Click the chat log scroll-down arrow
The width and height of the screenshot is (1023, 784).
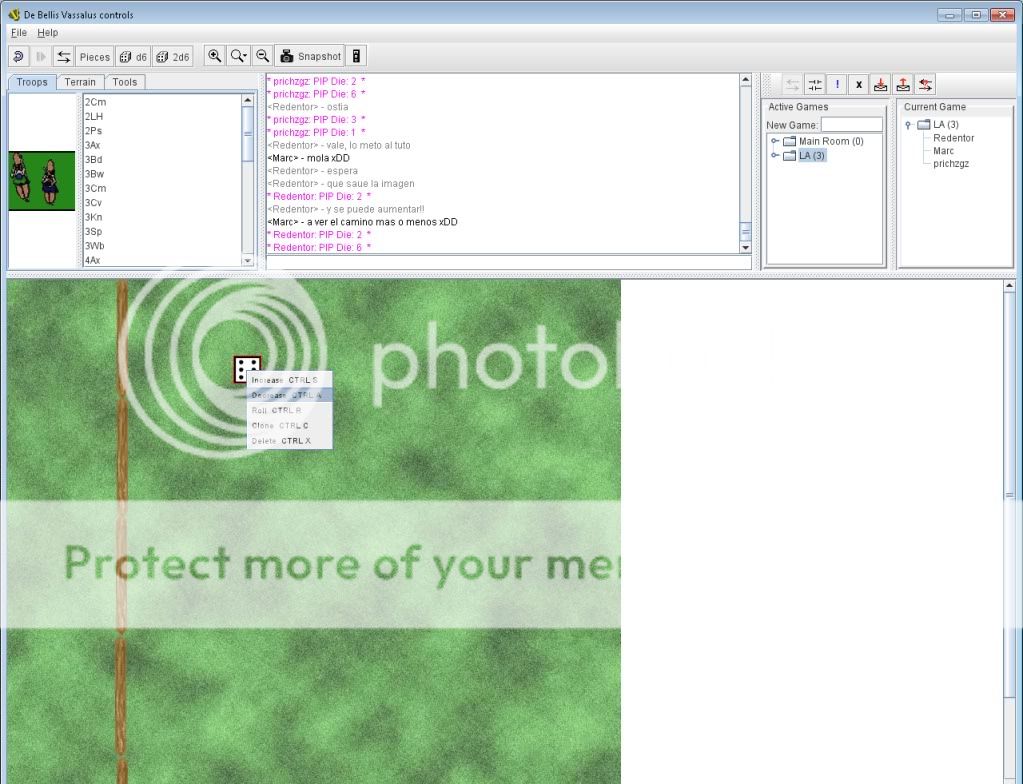click(745, 247)
